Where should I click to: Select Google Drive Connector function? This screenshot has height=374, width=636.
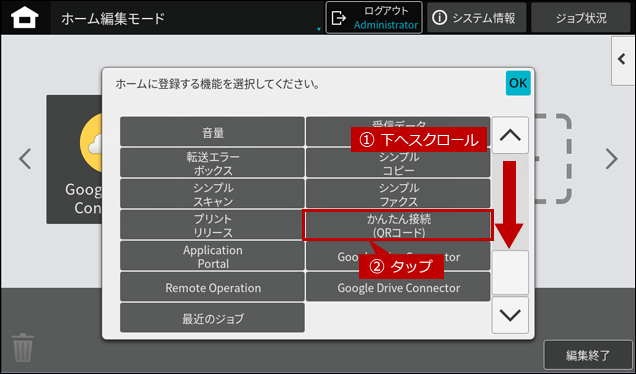(x=398, y=286)
